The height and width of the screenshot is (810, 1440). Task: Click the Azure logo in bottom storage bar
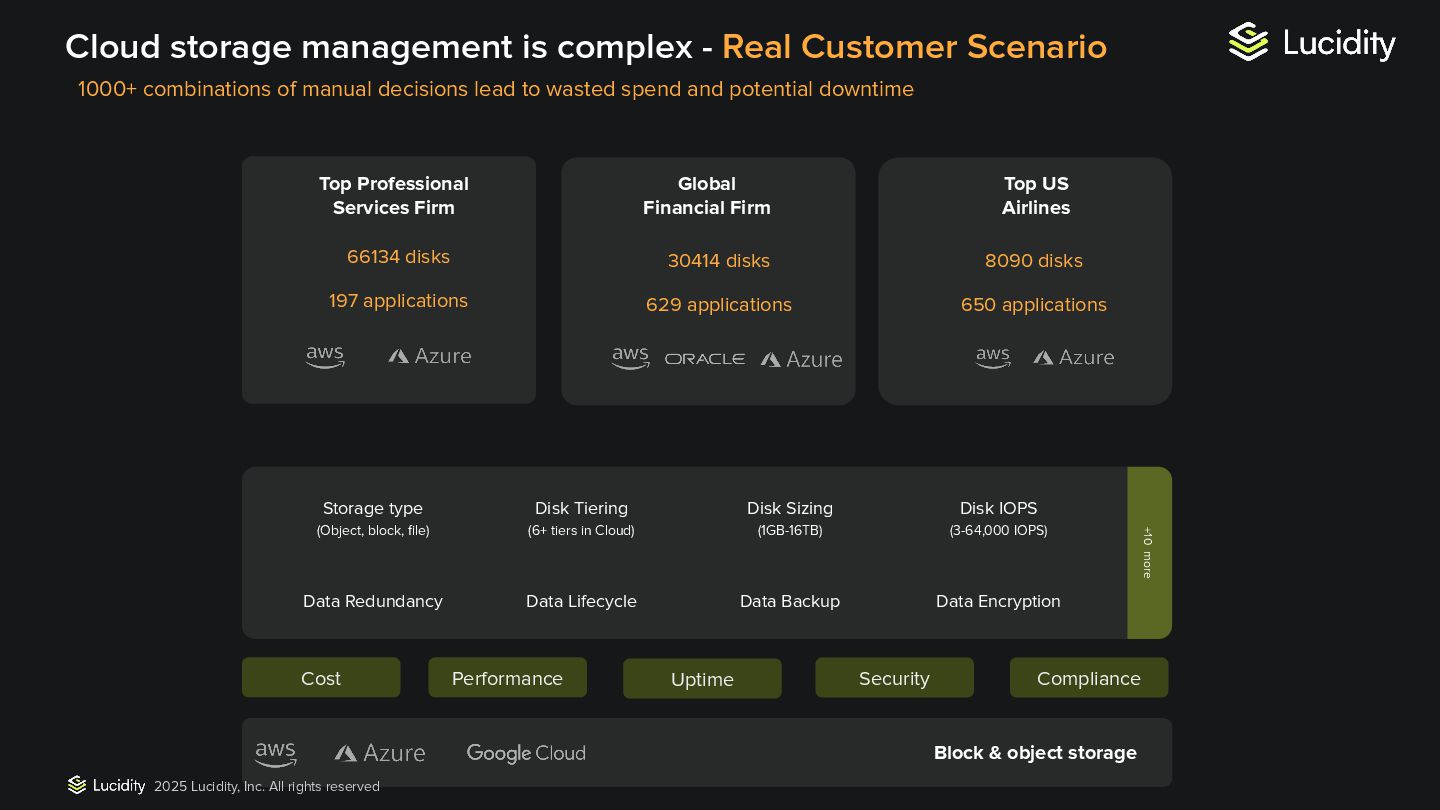point(380,753)
